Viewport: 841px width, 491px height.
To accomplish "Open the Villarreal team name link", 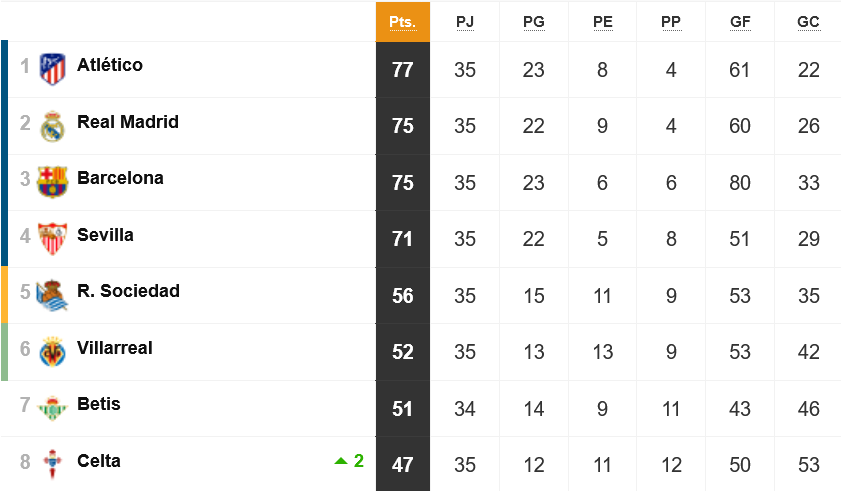I will (115, 348).
